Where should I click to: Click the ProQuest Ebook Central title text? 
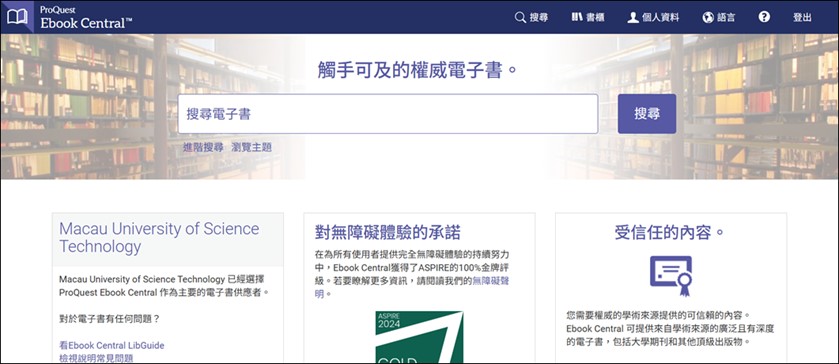86,19
